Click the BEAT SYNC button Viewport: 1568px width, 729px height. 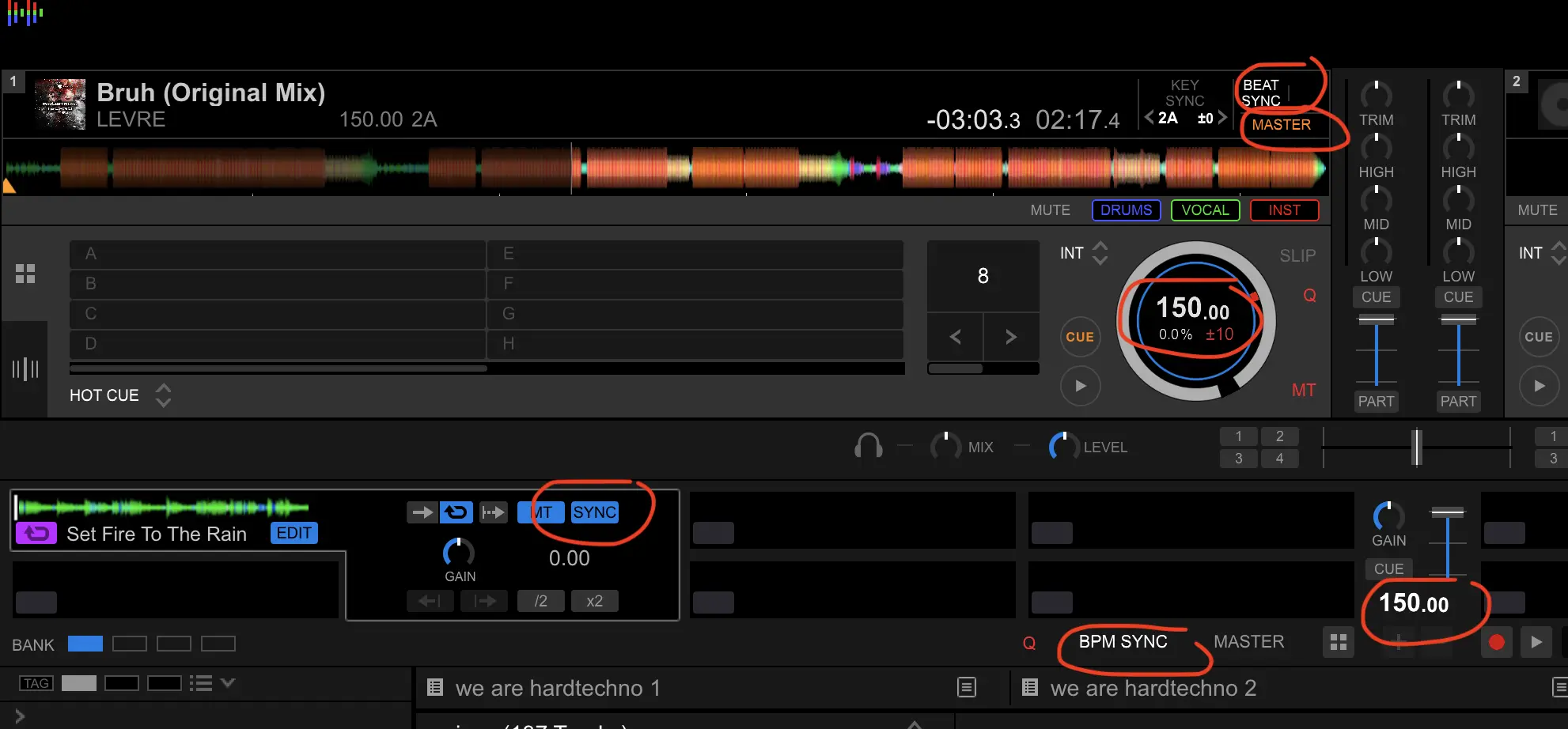(1261, 93)
